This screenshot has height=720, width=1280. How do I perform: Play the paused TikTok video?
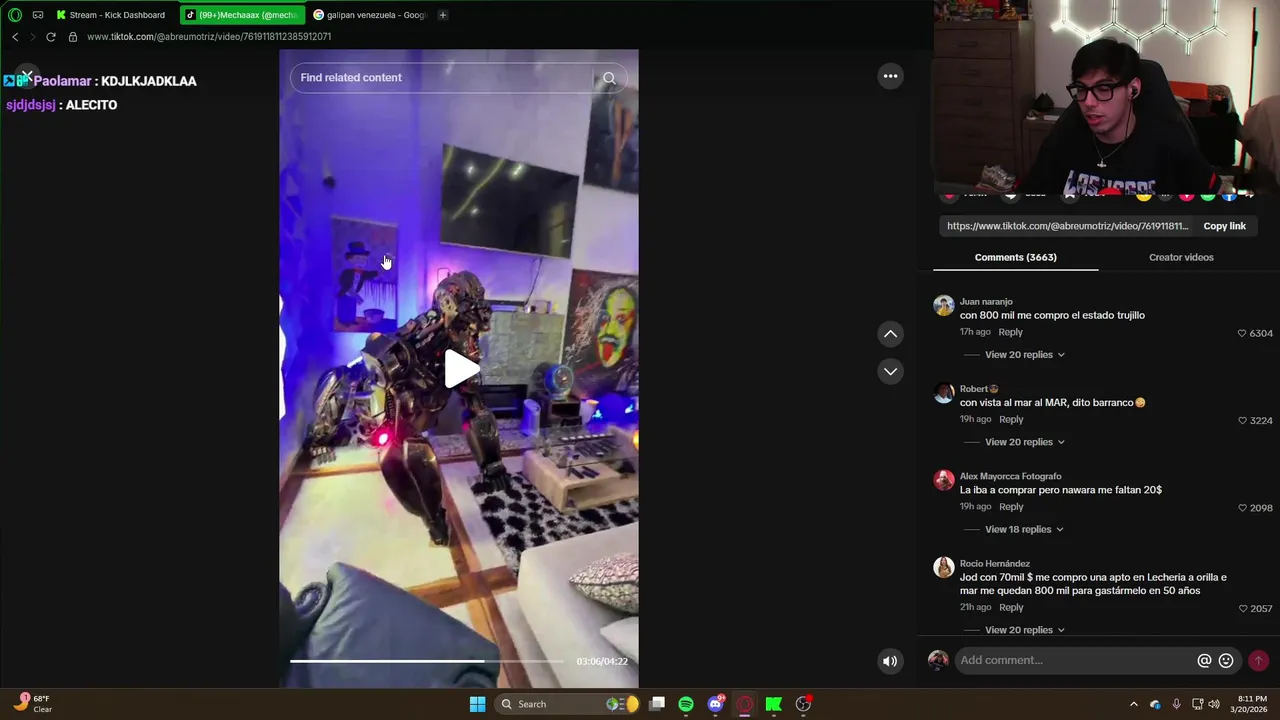(x=460, y=370)
